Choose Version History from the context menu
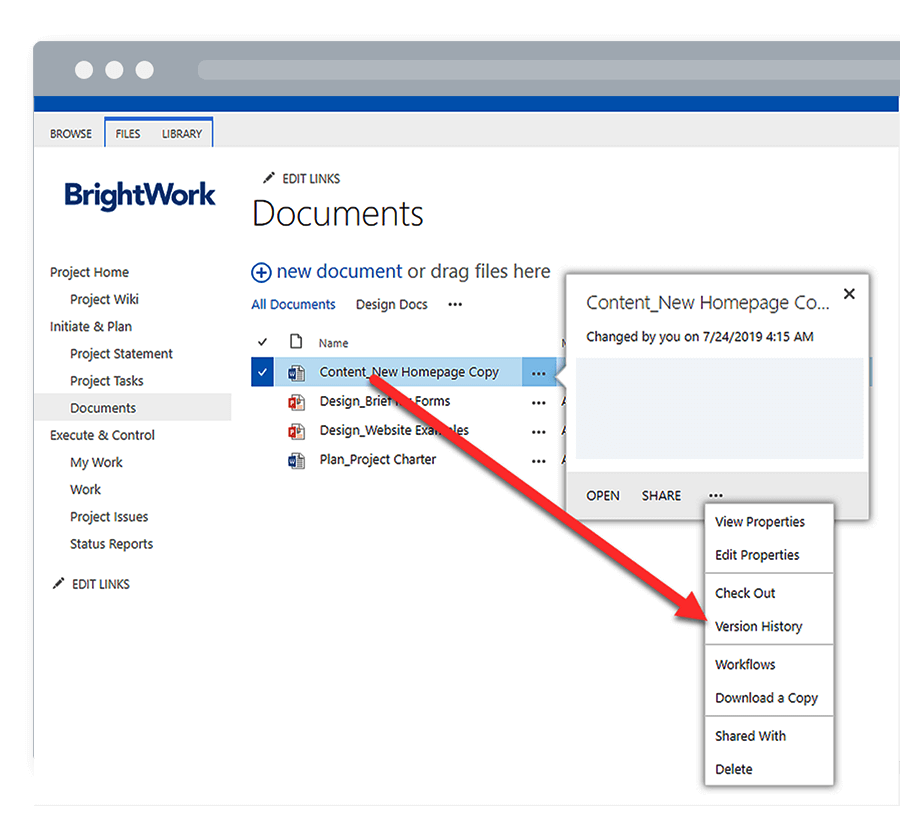Image resolution: width=900 pixels, height=833 pixels. tap(758, 626)
